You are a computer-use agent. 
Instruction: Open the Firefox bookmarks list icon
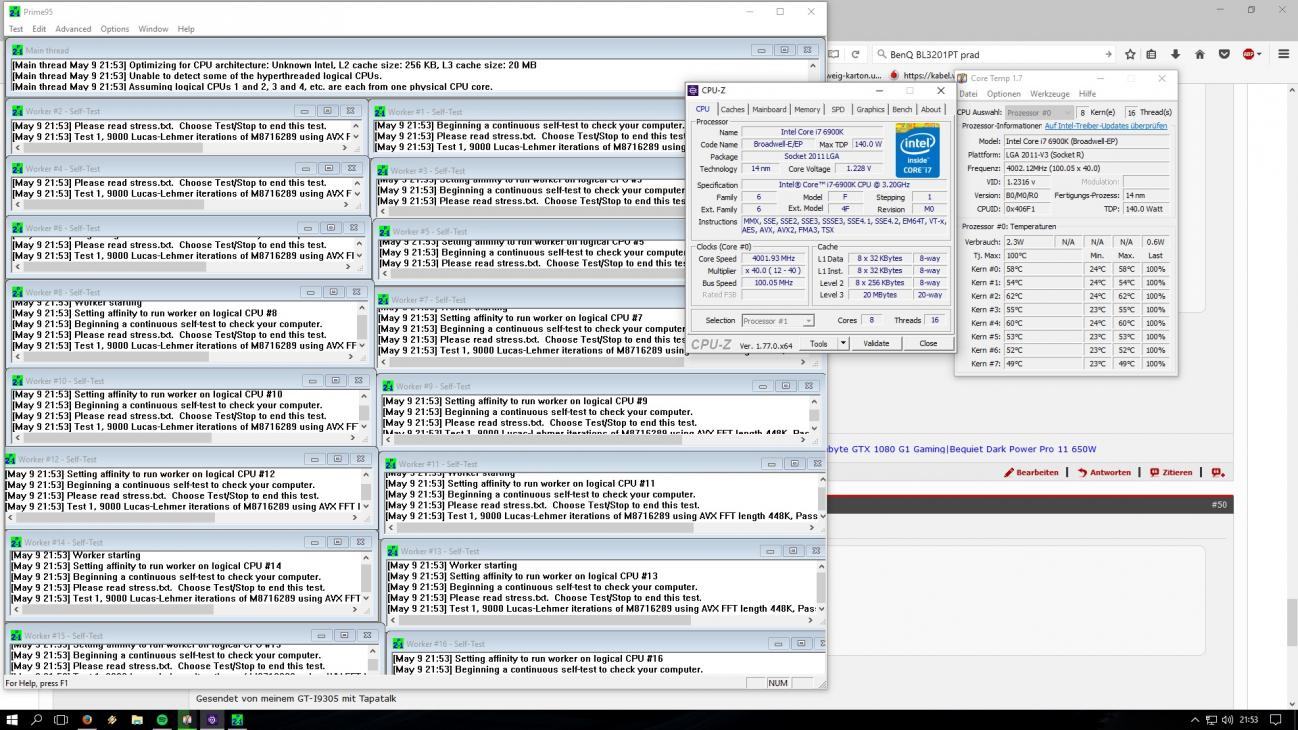(1151, 55)
